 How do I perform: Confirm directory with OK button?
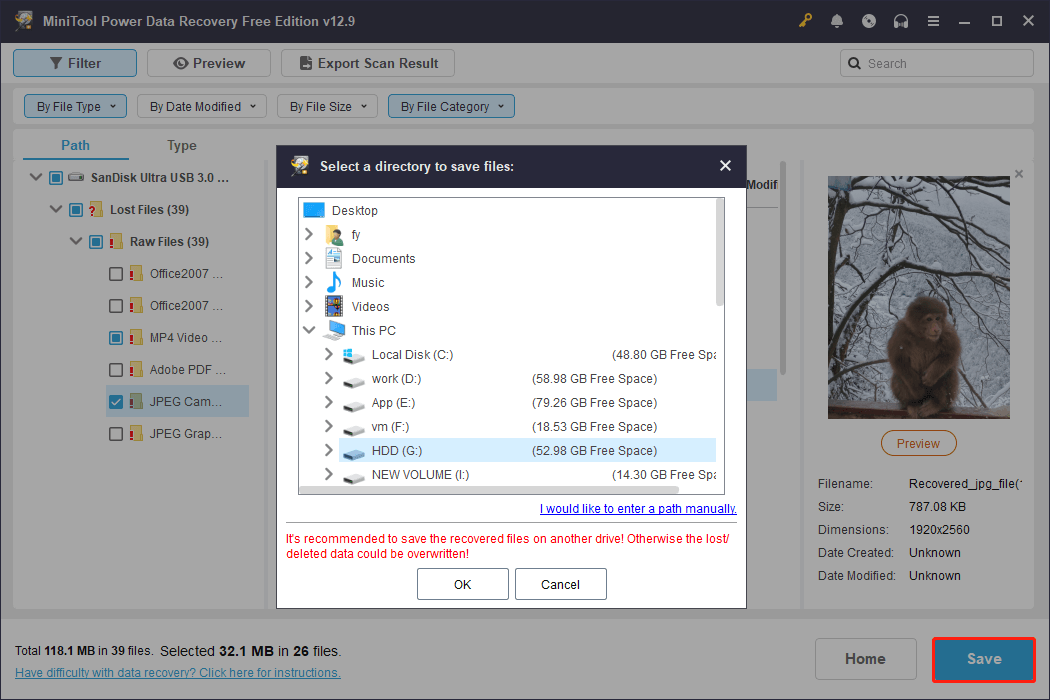point(463,584)
